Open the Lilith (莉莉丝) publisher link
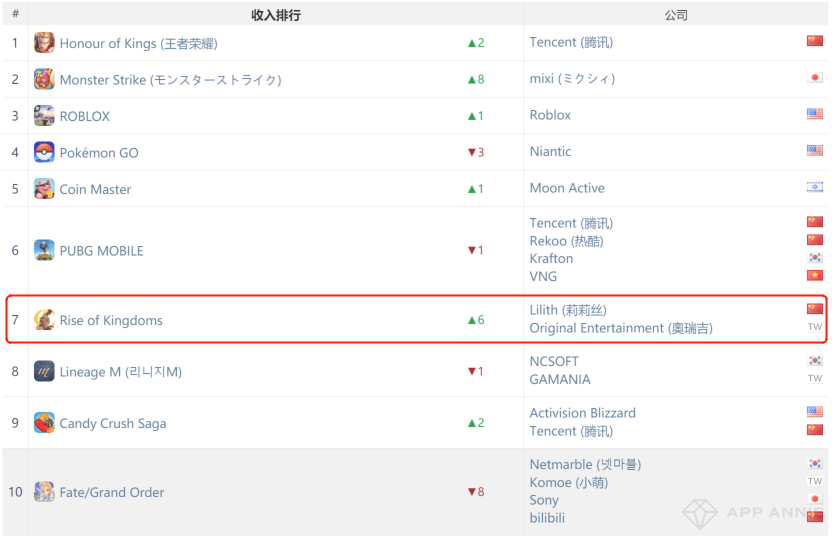The image size is (832, 540). click(567, 311)
